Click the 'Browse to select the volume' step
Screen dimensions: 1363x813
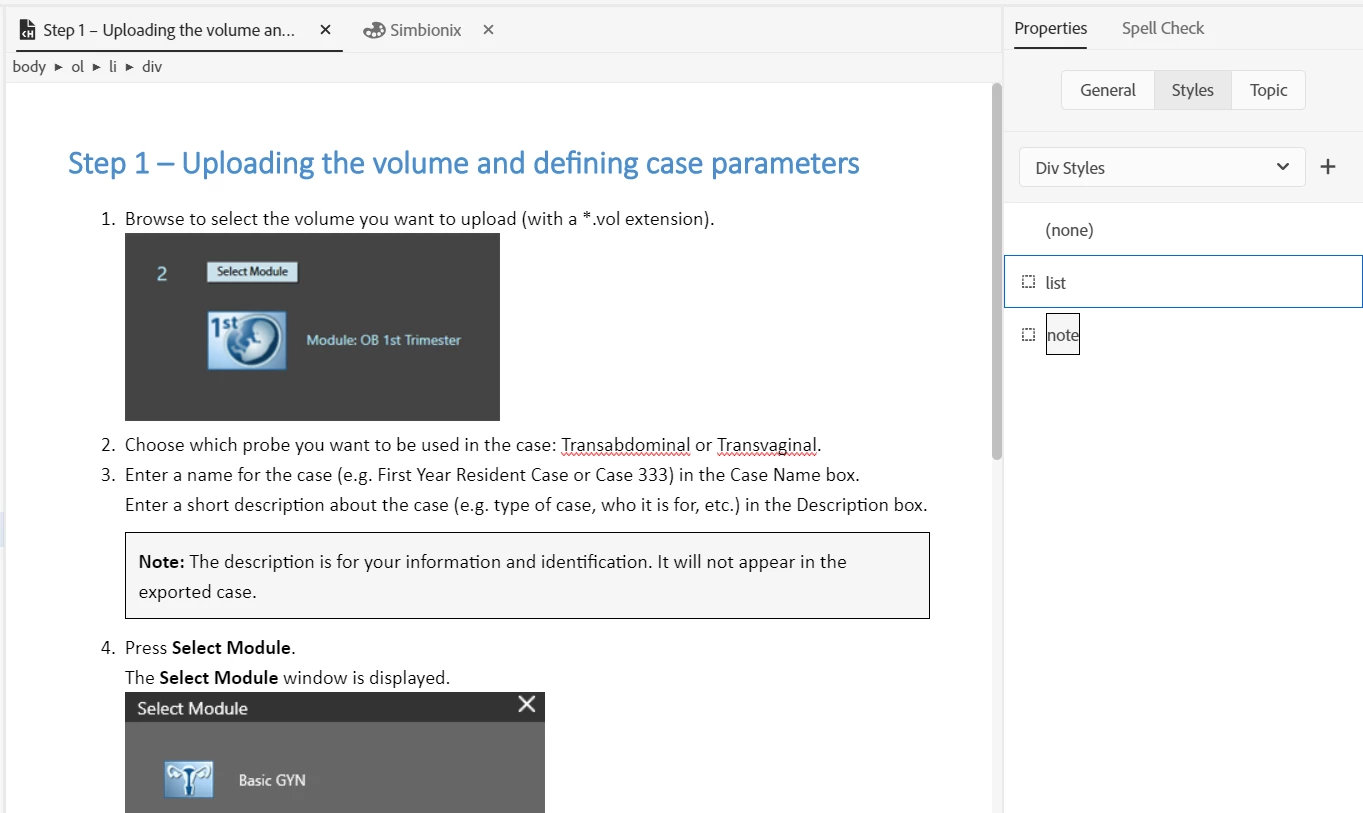click(420, 219)
